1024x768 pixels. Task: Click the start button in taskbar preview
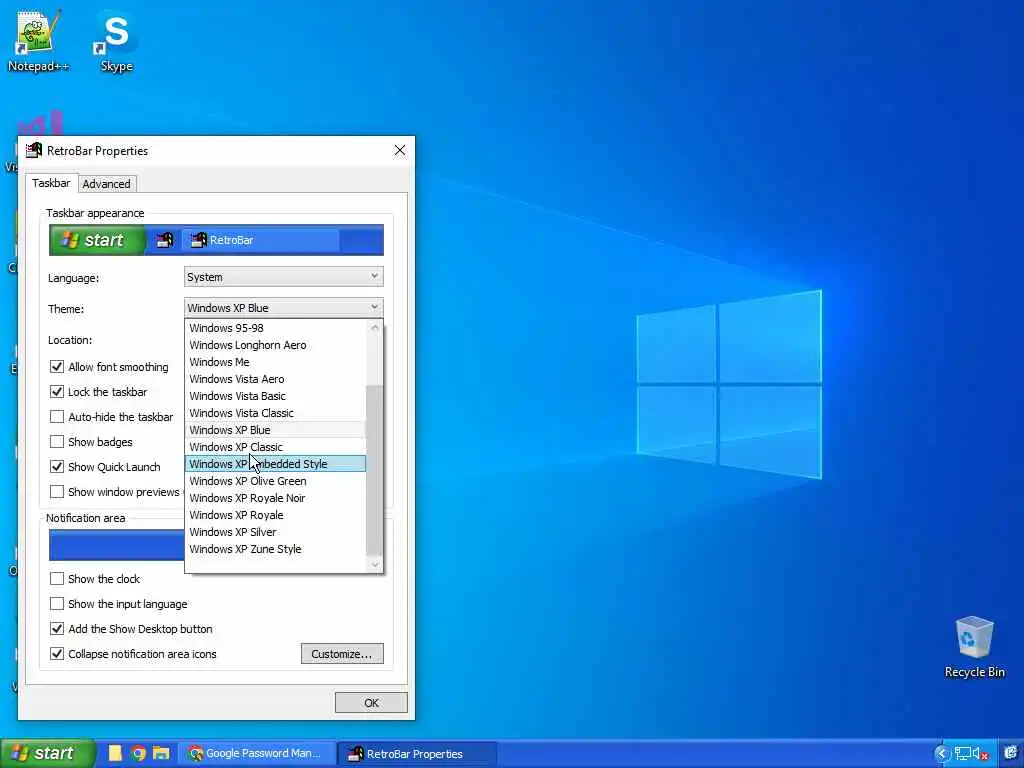coord(97,240)
